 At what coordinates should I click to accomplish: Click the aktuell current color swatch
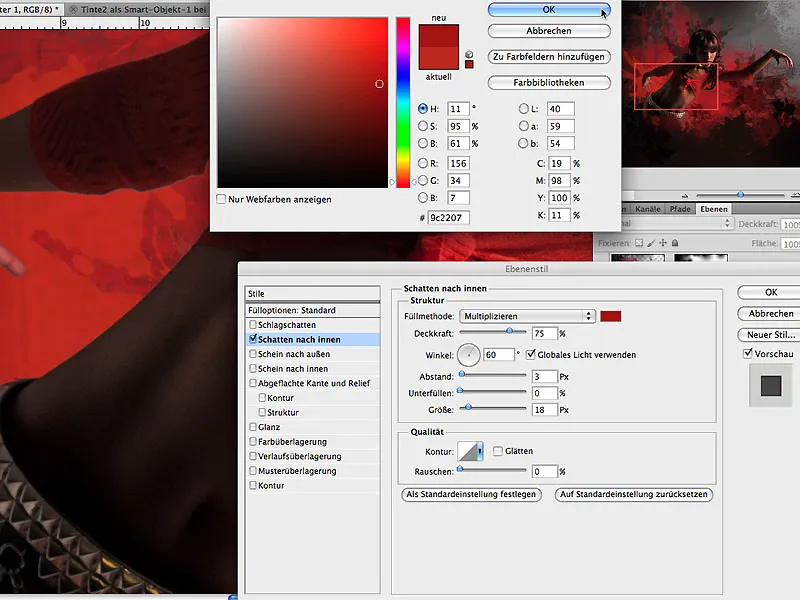click(439, 58)
